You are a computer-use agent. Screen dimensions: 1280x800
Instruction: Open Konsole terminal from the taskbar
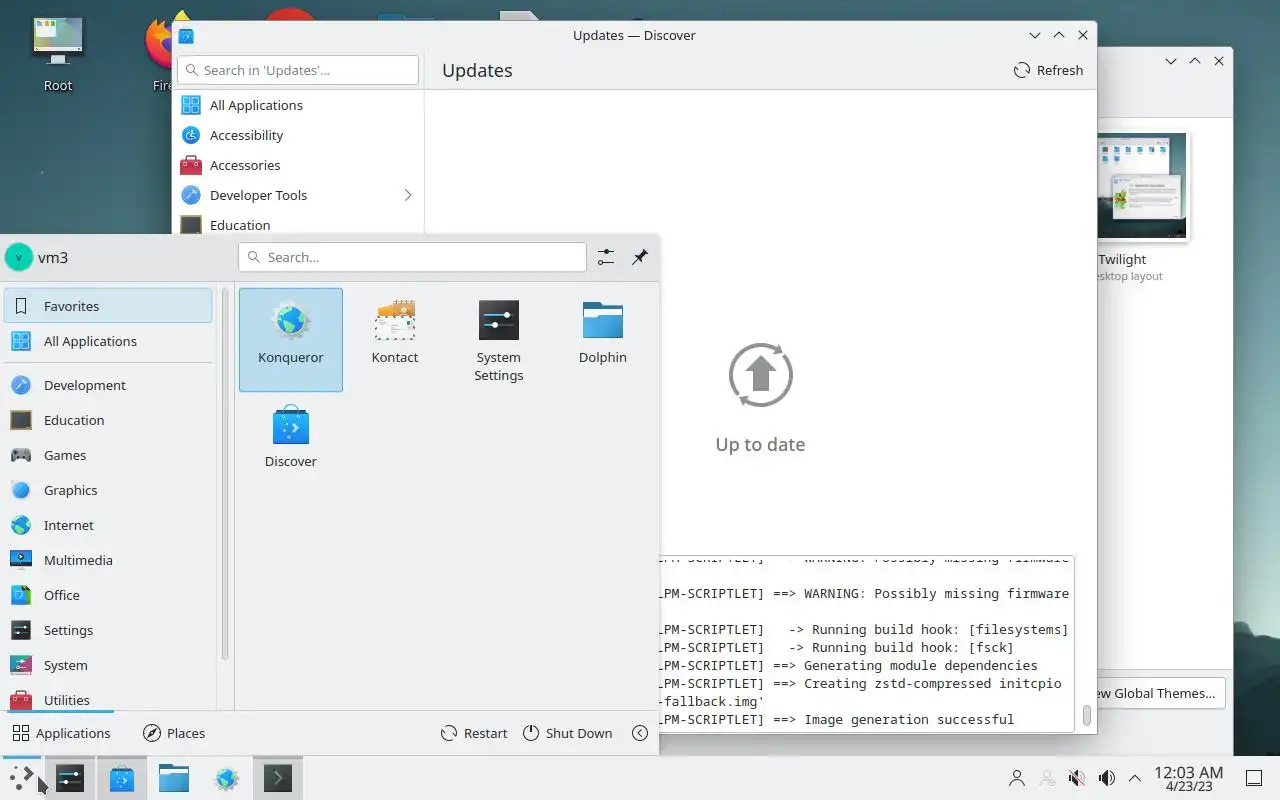[x=278, y=778]
